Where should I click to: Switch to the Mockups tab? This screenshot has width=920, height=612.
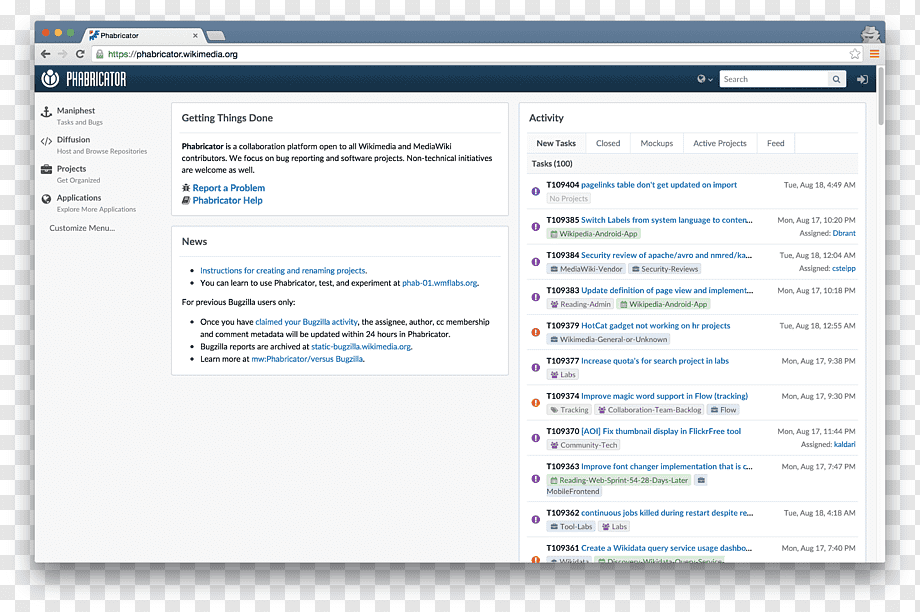pyautogui.click(x=657, y=143)
